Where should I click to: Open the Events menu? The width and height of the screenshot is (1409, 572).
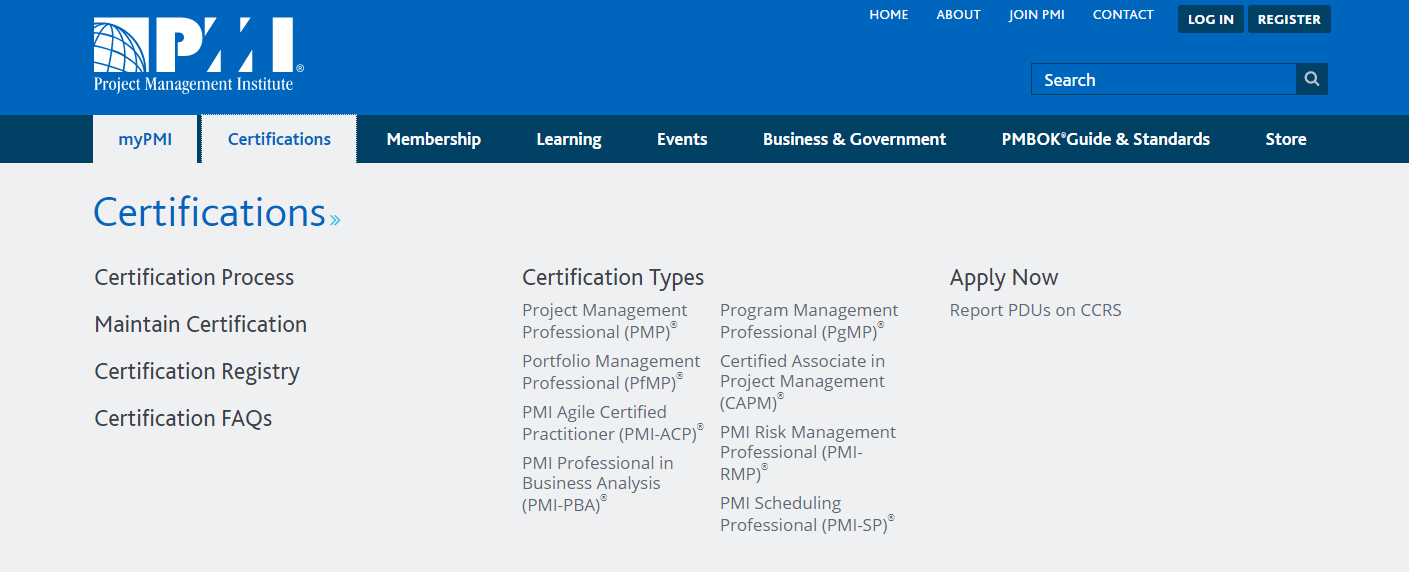[682, 139]
